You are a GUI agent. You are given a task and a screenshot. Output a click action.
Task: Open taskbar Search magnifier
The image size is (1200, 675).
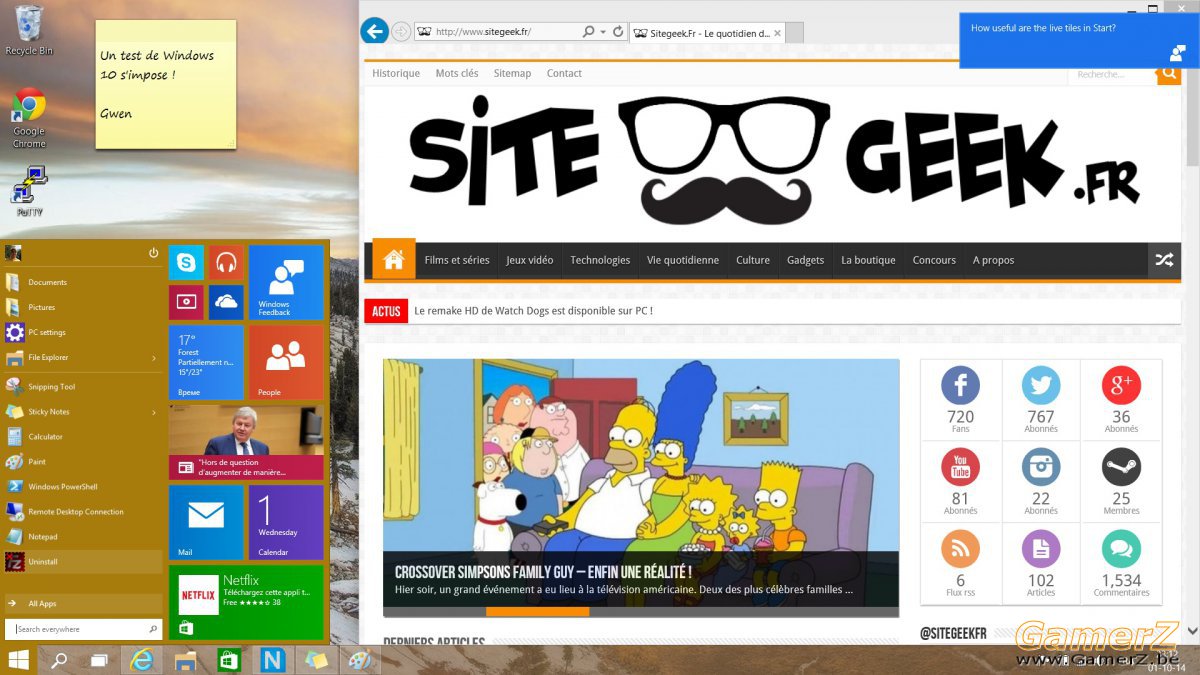point(59,660)
